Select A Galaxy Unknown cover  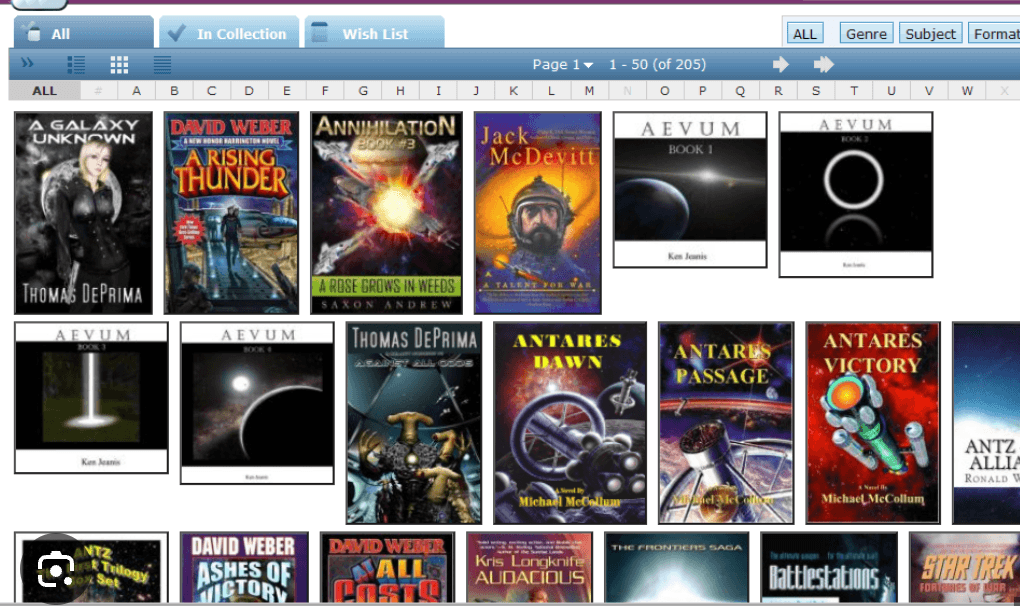83,213
